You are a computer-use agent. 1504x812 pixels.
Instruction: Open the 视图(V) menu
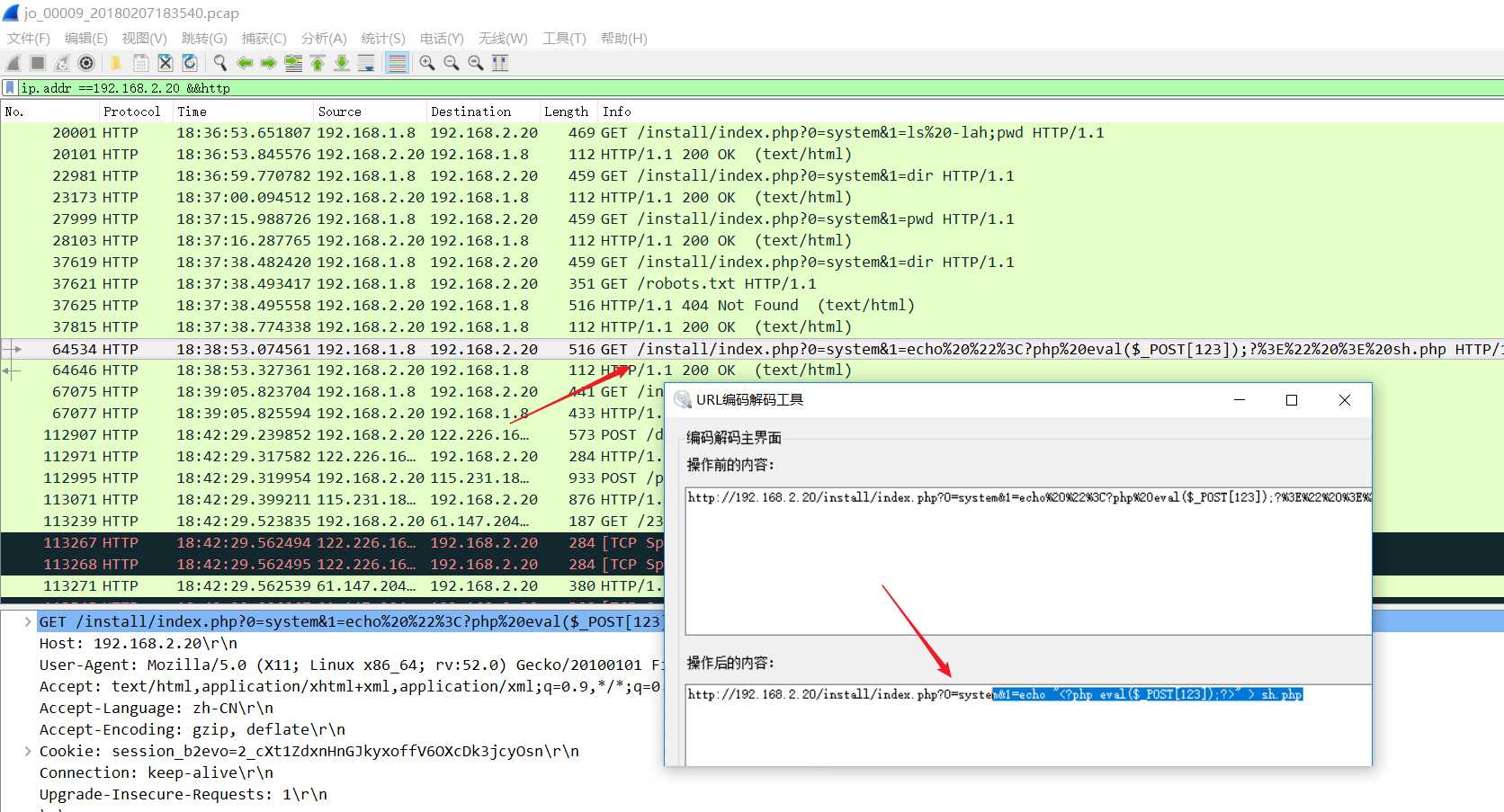tap(145, 38)
